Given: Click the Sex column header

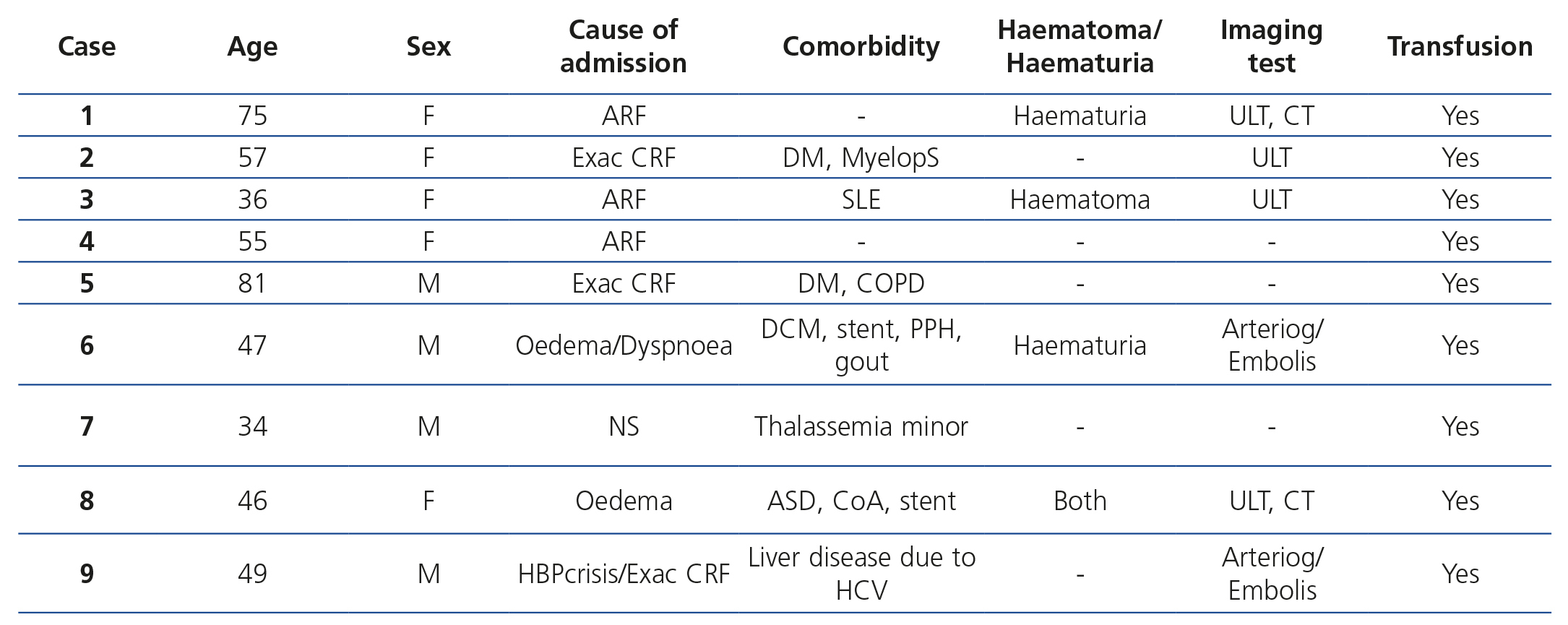Looking at the screenshot, I should point(428,46).
